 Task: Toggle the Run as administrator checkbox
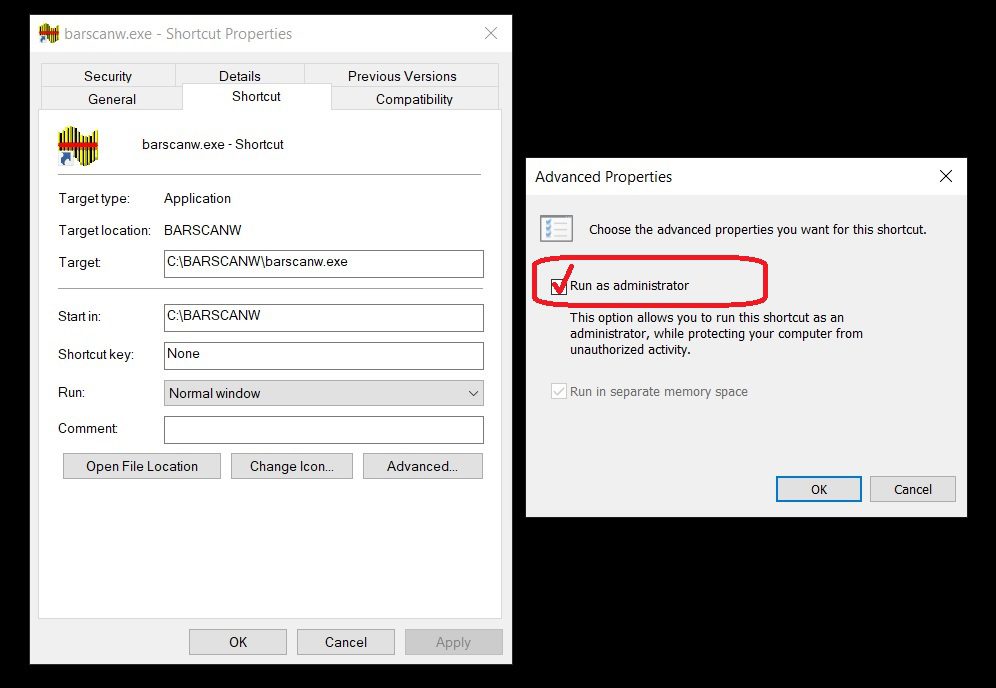coord(559,287)
